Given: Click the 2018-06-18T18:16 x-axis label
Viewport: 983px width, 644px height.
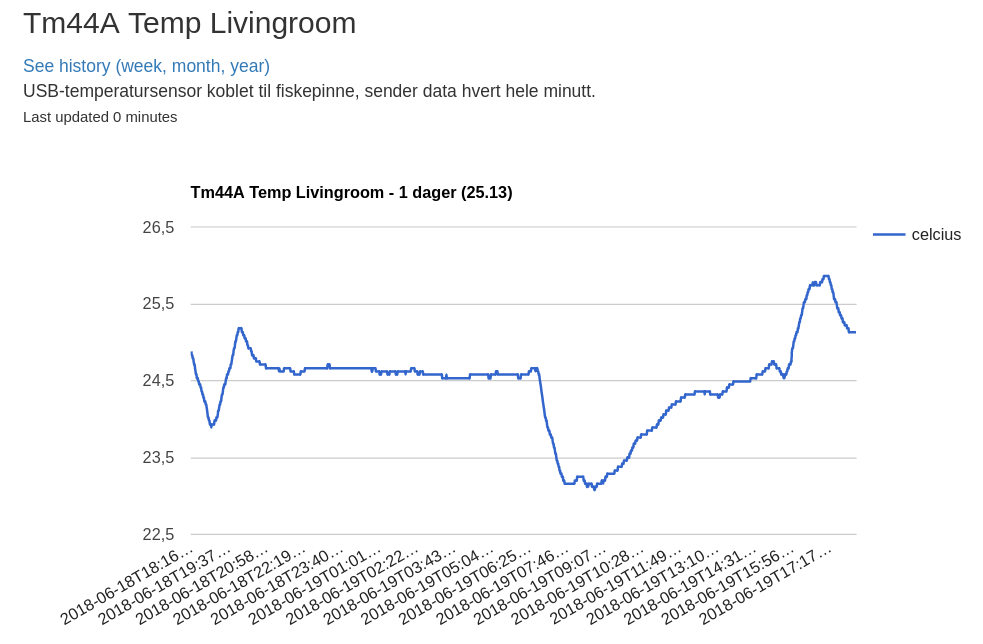Looking at the screenshot, I should 127,585.
